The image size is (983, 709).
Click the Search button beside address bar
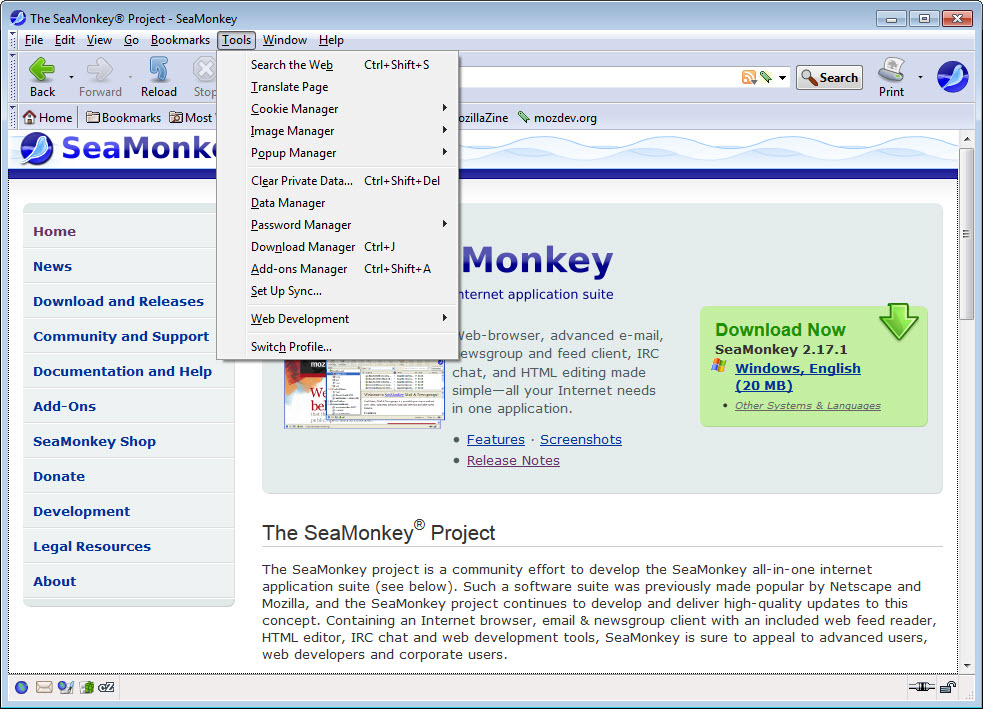(829, 78)
